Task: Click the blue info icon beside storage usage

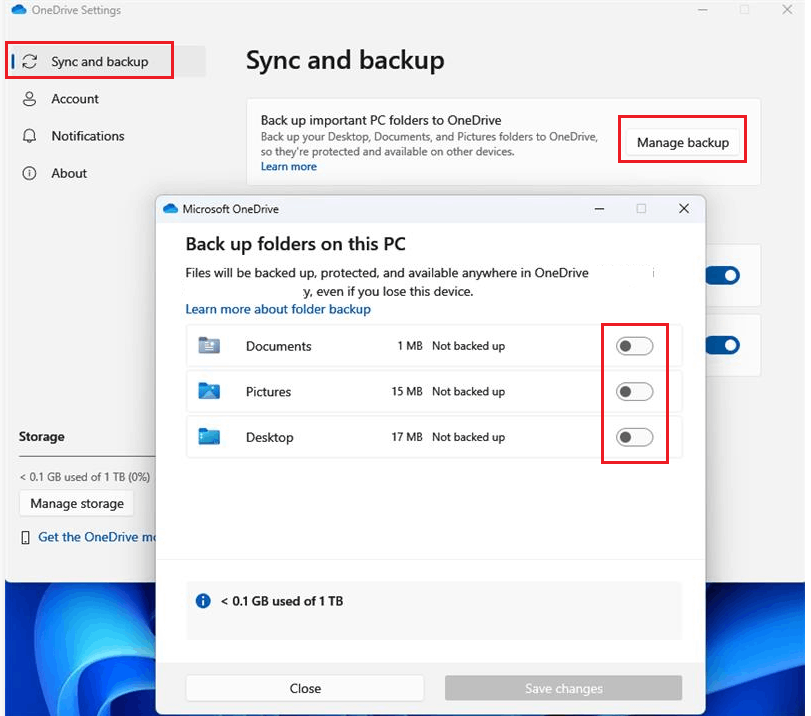Action: [x=203, y=601]
